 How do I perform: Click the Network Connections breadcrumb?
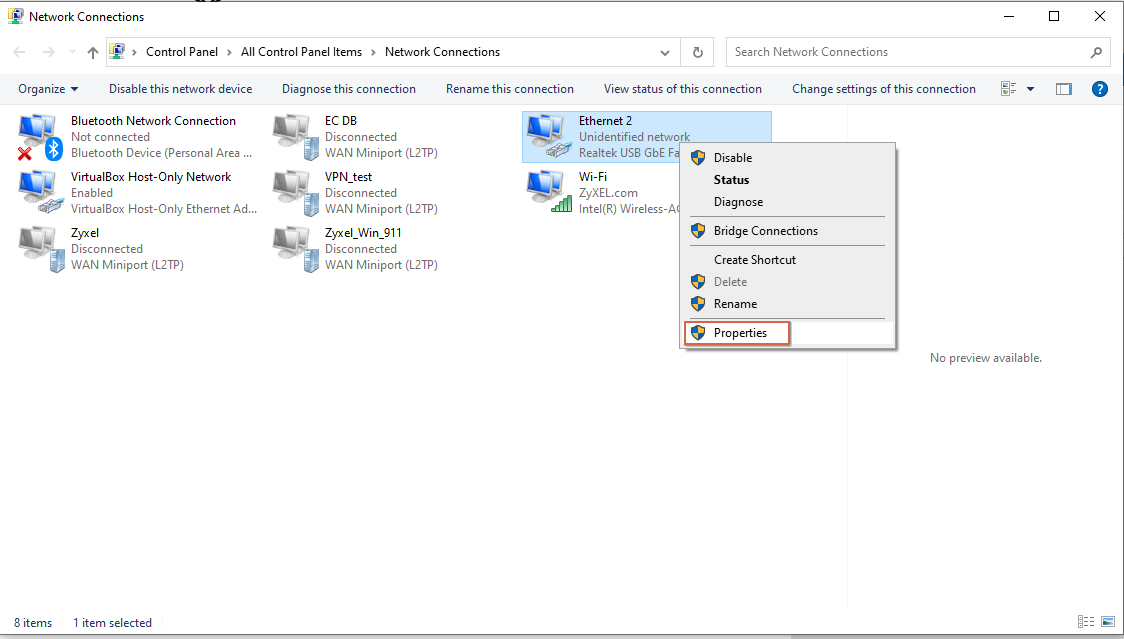tap(442, 52)
